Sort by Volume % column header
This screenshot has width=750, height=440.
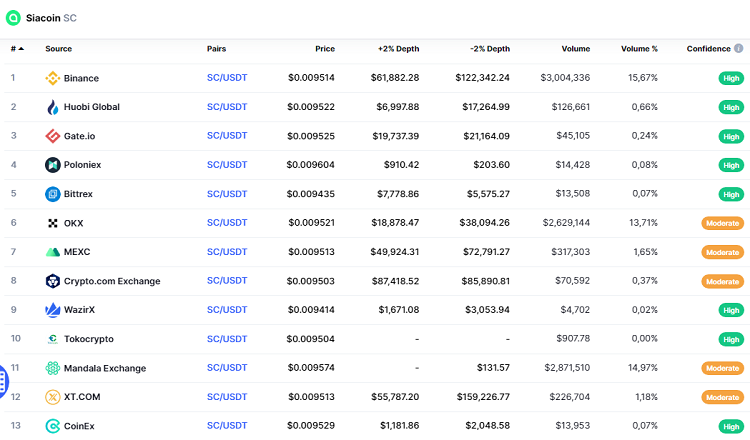coord(639,48)
